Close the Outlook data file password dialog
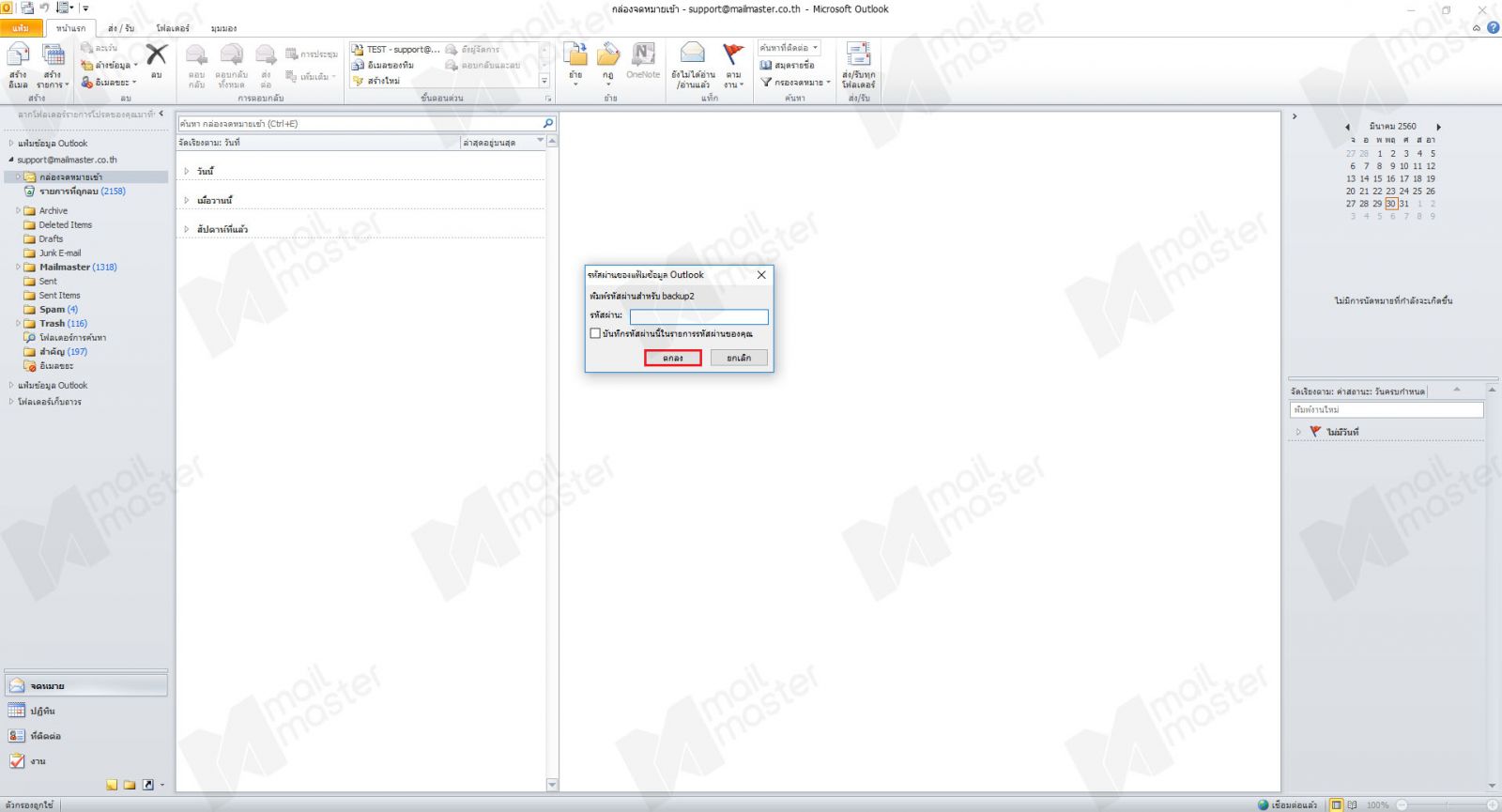This screenshot has height=812, width=1502. point(761,275)
